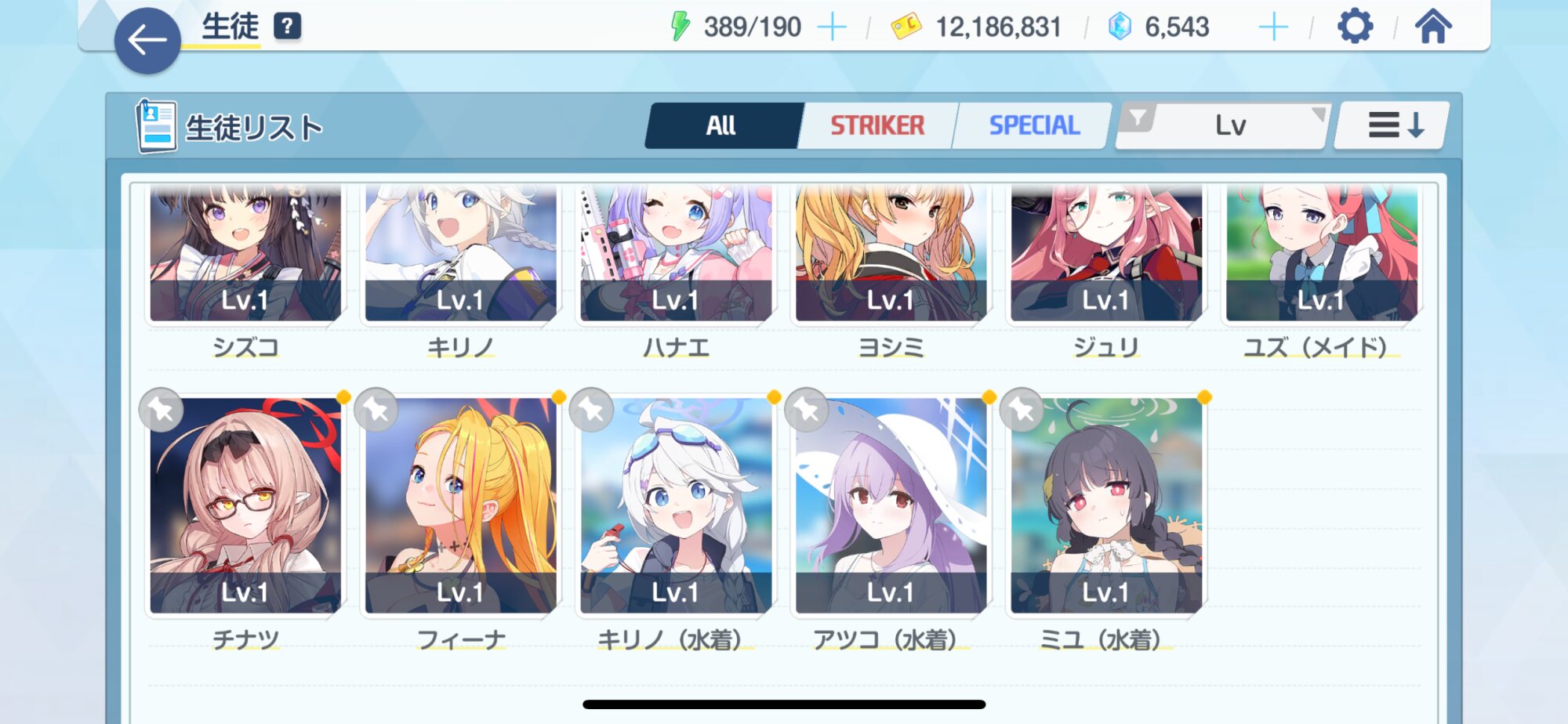Tap the back arrow button
The height and width of the screenshot is (724, 1568).
[x=147, y=41]
